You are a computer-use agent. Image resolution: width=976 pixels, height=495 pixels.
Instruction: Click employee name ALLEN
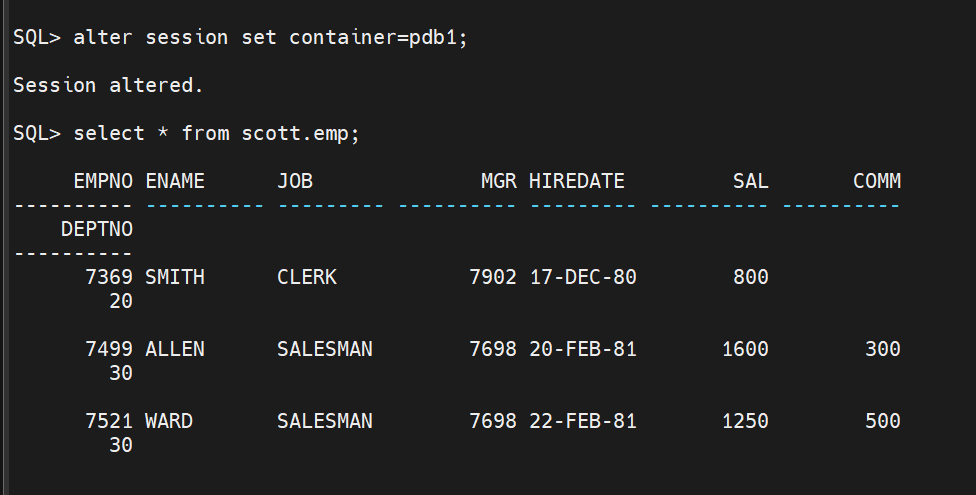175,349
